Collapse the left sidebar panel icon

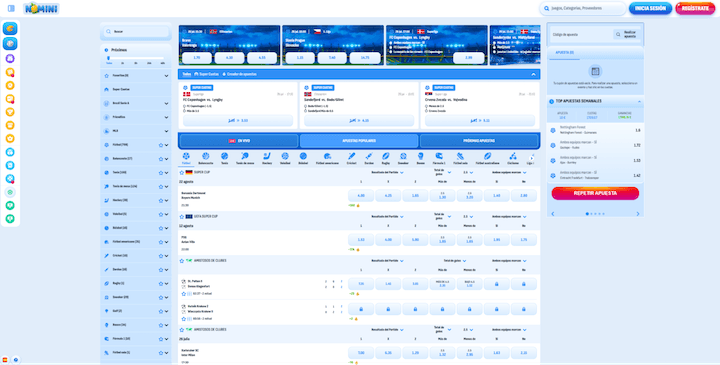tap(11, 8)
